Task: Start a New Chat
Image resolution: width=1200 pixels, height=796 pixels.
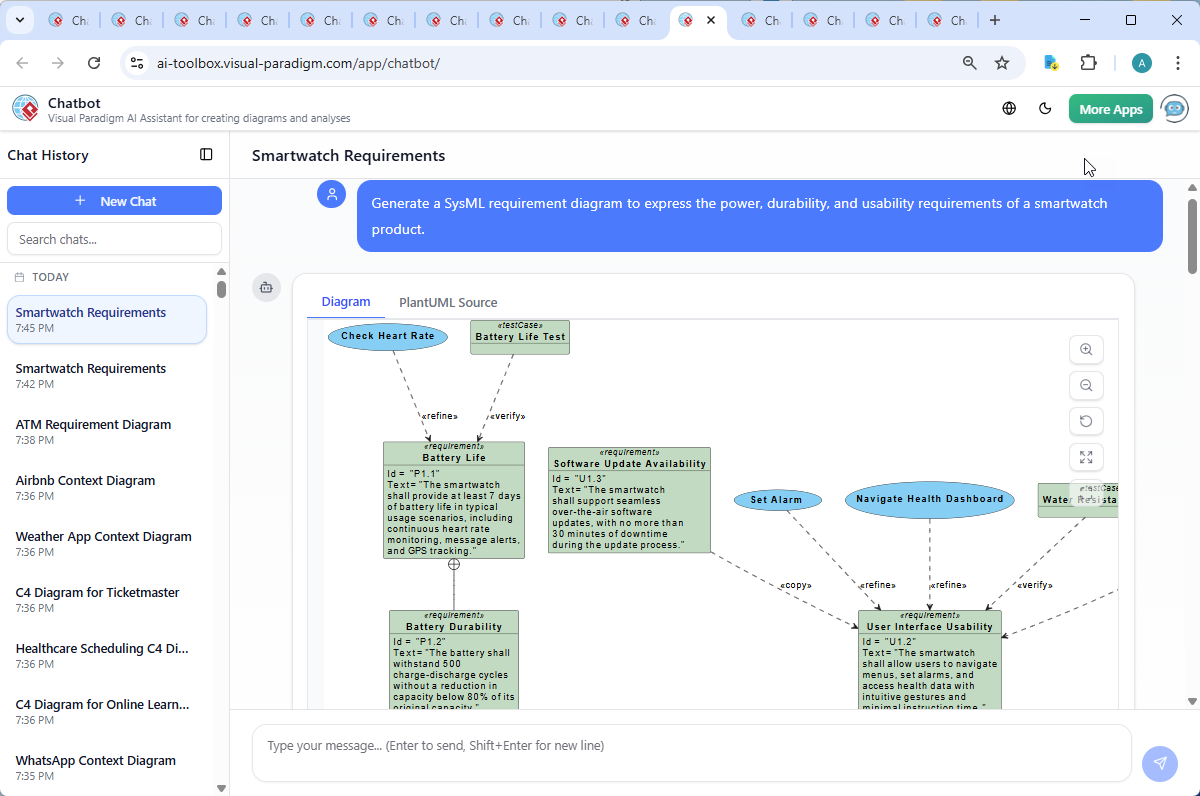Action: pyautogui.click(x=114, y=200)
